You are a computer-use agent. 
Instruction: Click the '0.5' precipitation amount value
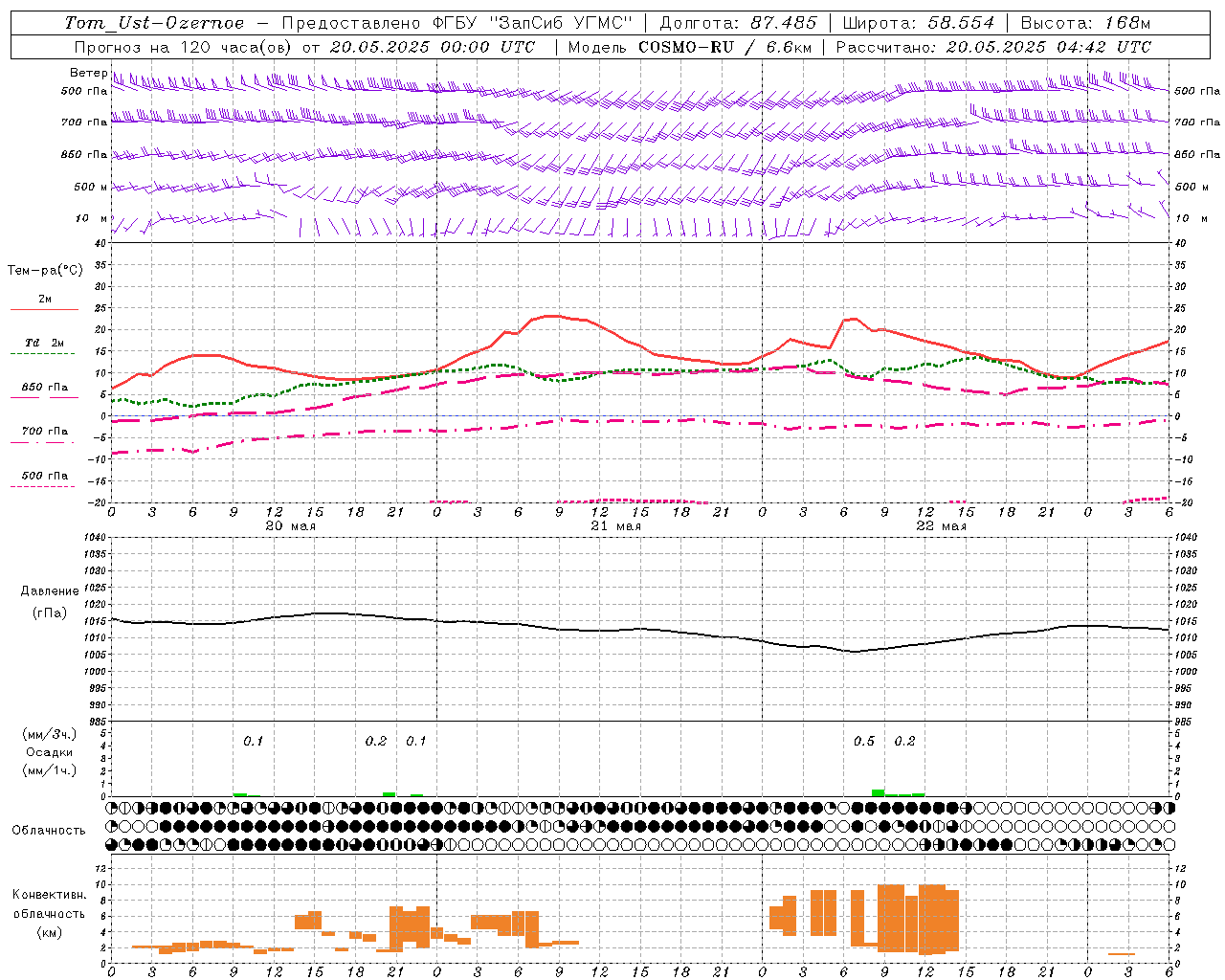tap(864, 741)
